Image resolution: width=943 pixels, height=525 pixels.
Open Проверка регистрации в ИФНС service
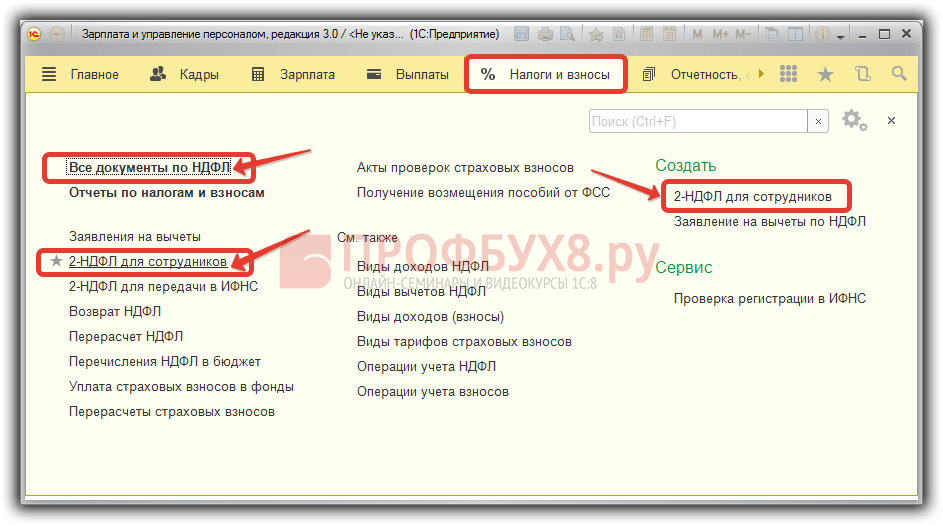769,298
